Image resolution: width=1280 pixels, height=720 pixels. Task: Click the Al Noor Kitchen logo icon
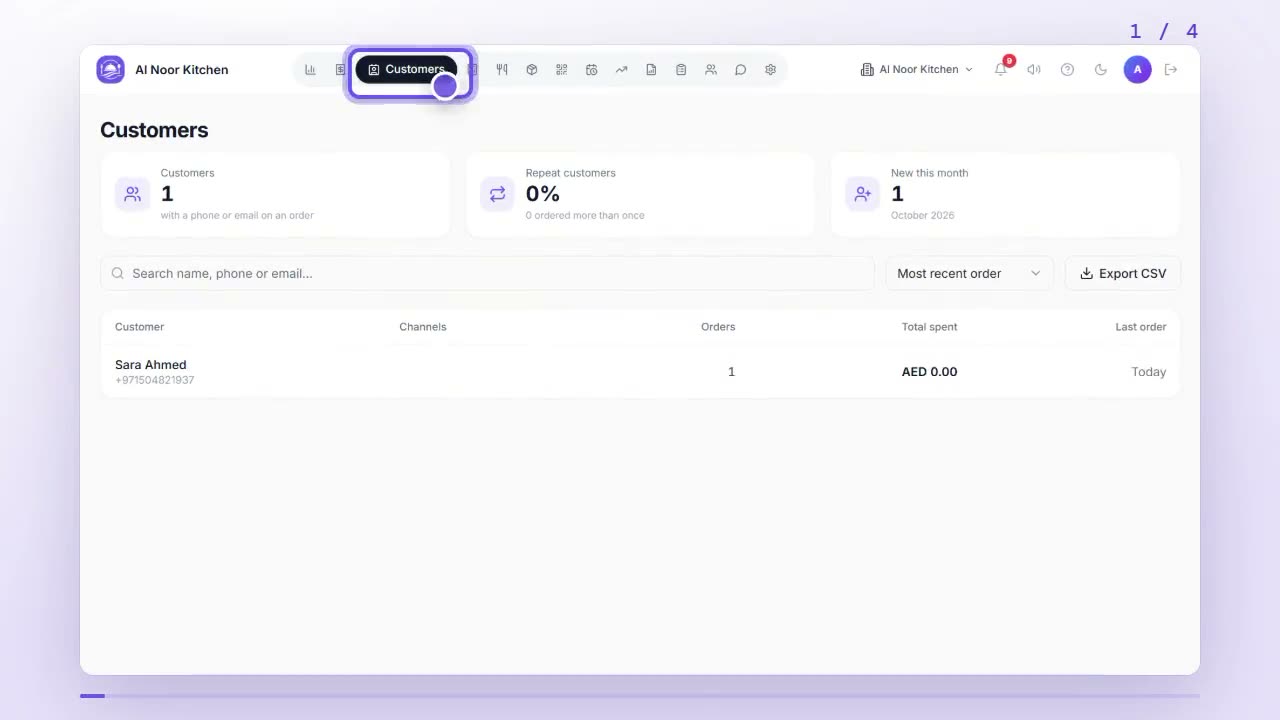coord(110,70)
